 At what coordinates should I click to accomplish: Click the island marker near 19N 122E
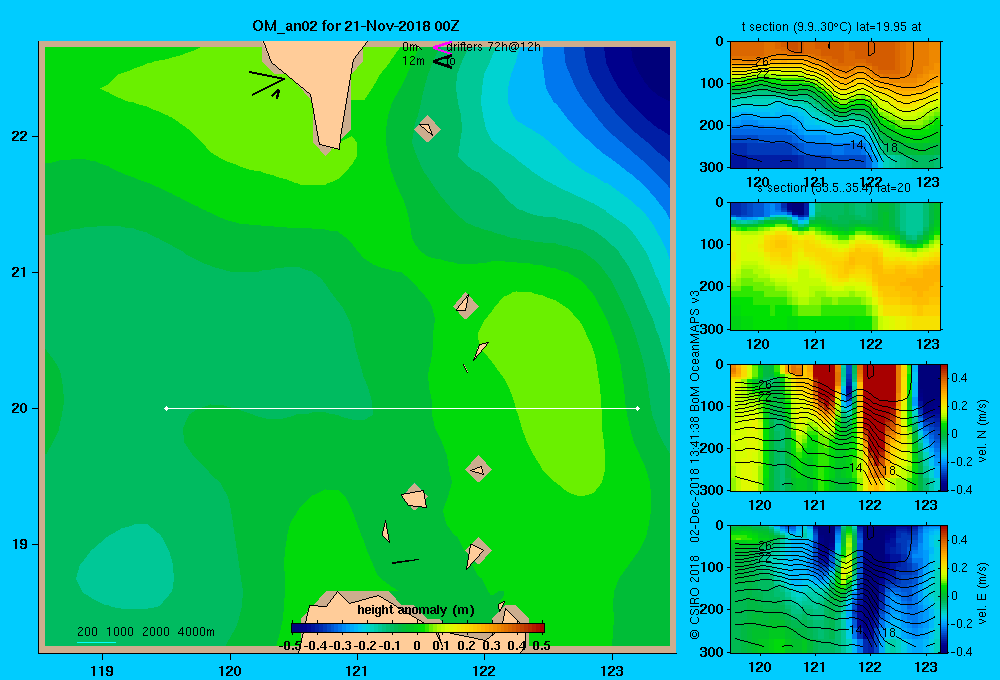pos(477,552)
